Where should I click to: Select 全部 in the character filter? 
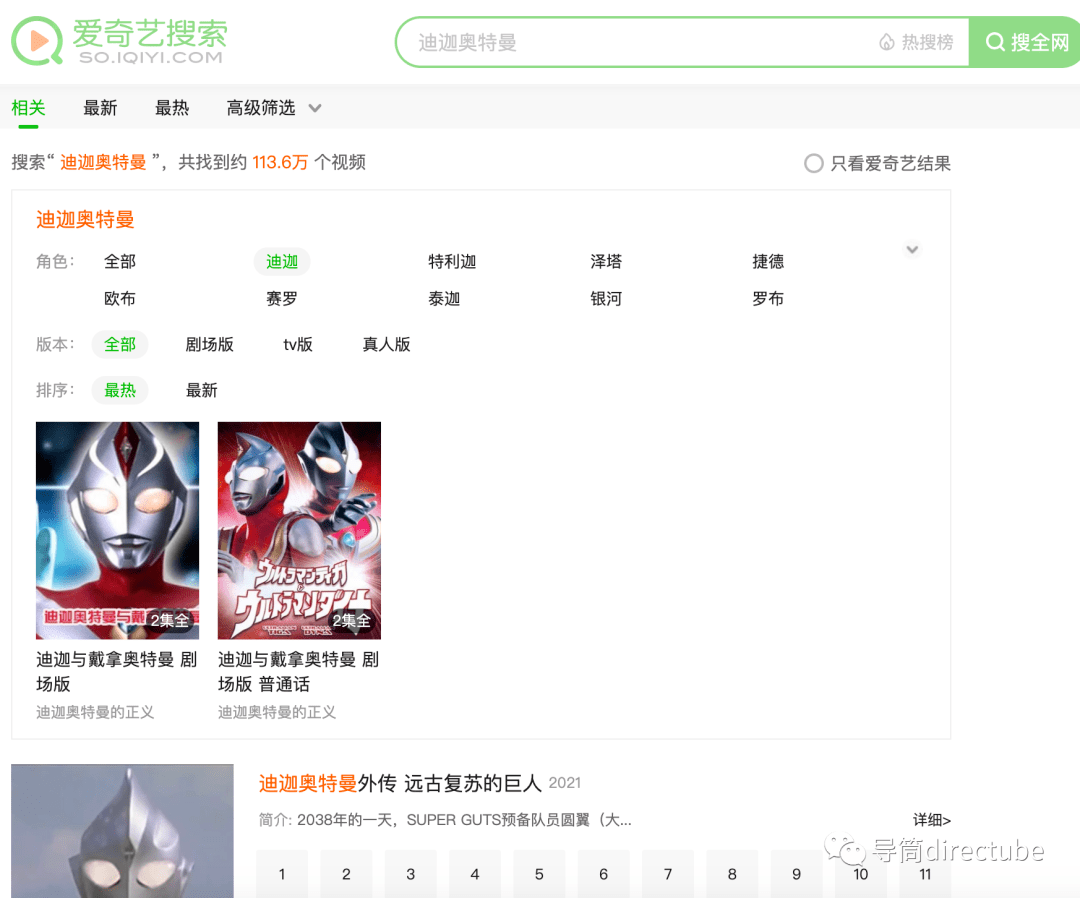[x=120, y=262]
